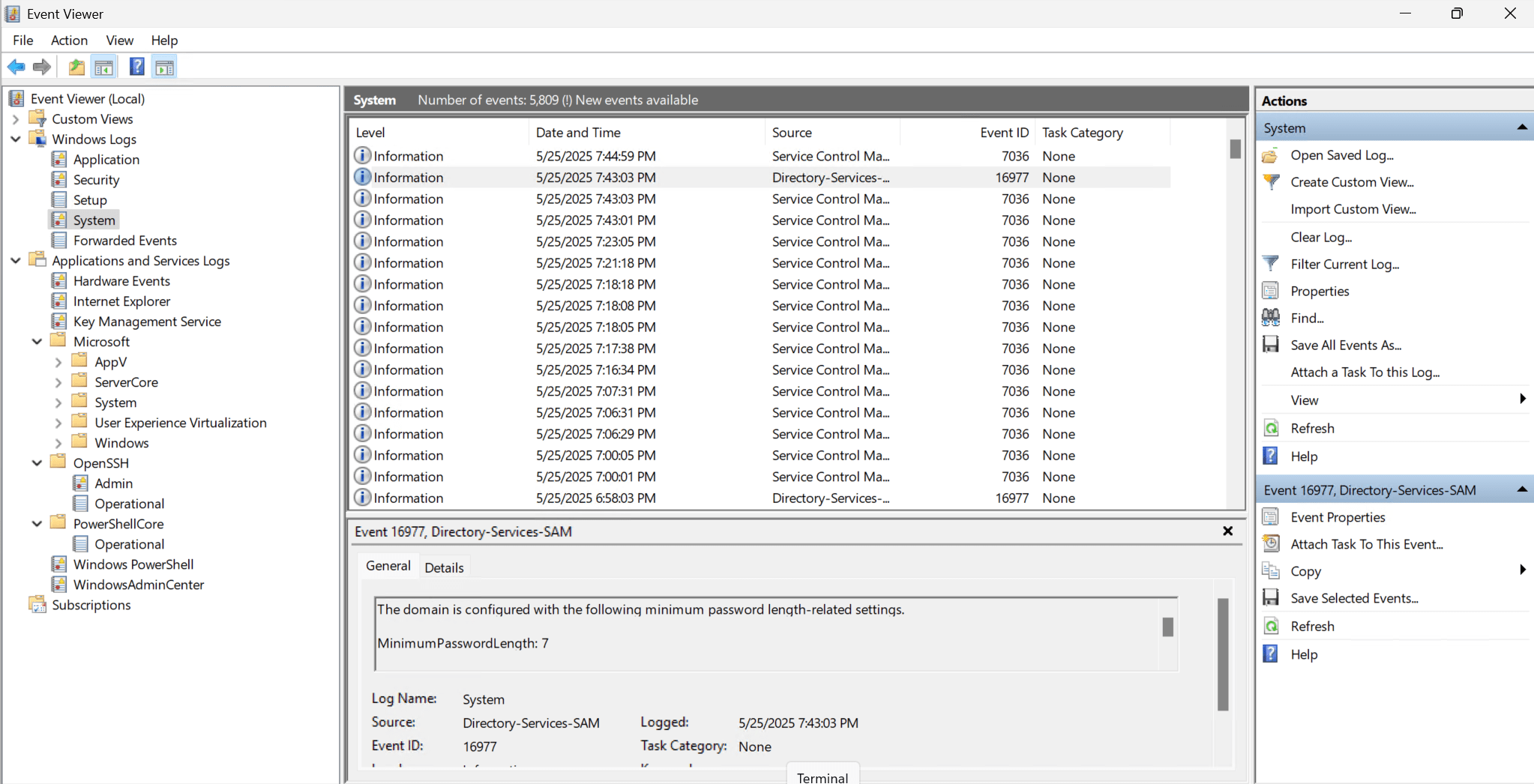Click Attach Task To This Event

click(1366, 544)
